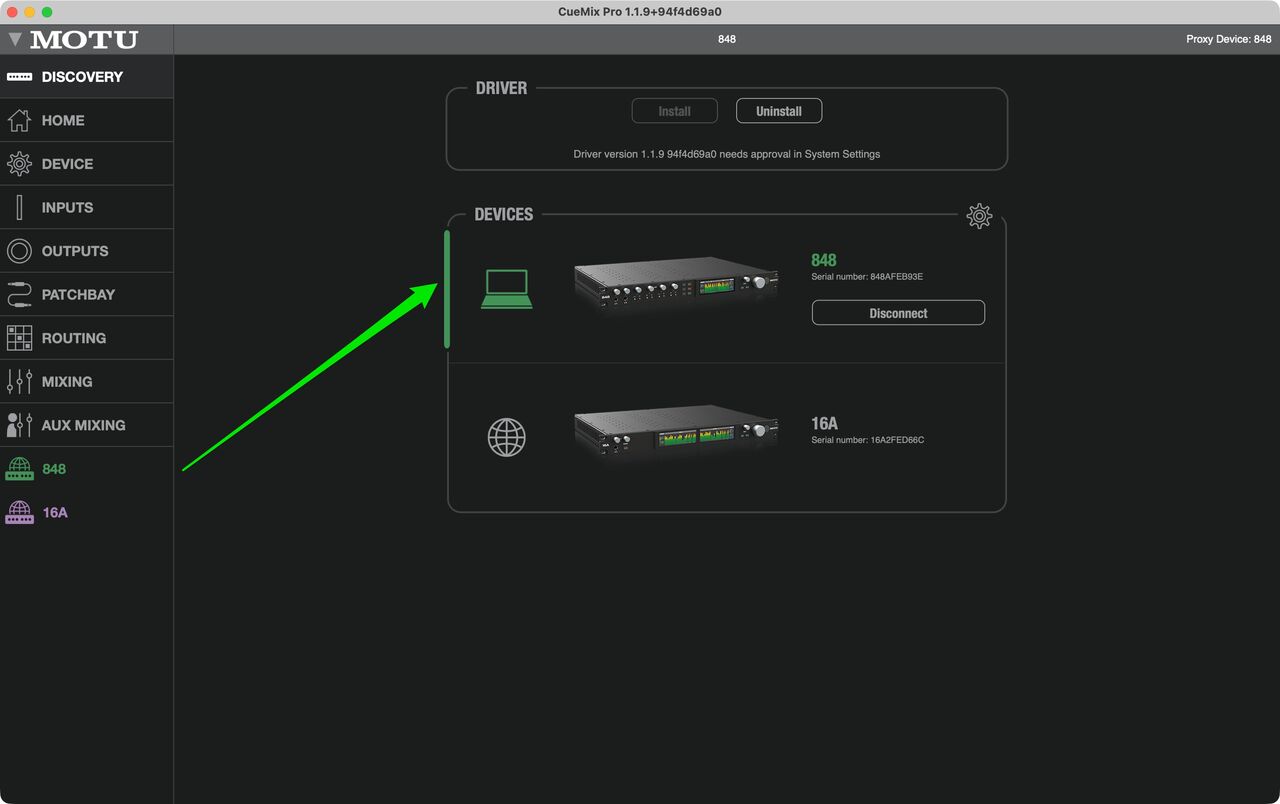Select the Patchbay tab
The height and width of the screenshot is (804, 1280).
[87, 294]
